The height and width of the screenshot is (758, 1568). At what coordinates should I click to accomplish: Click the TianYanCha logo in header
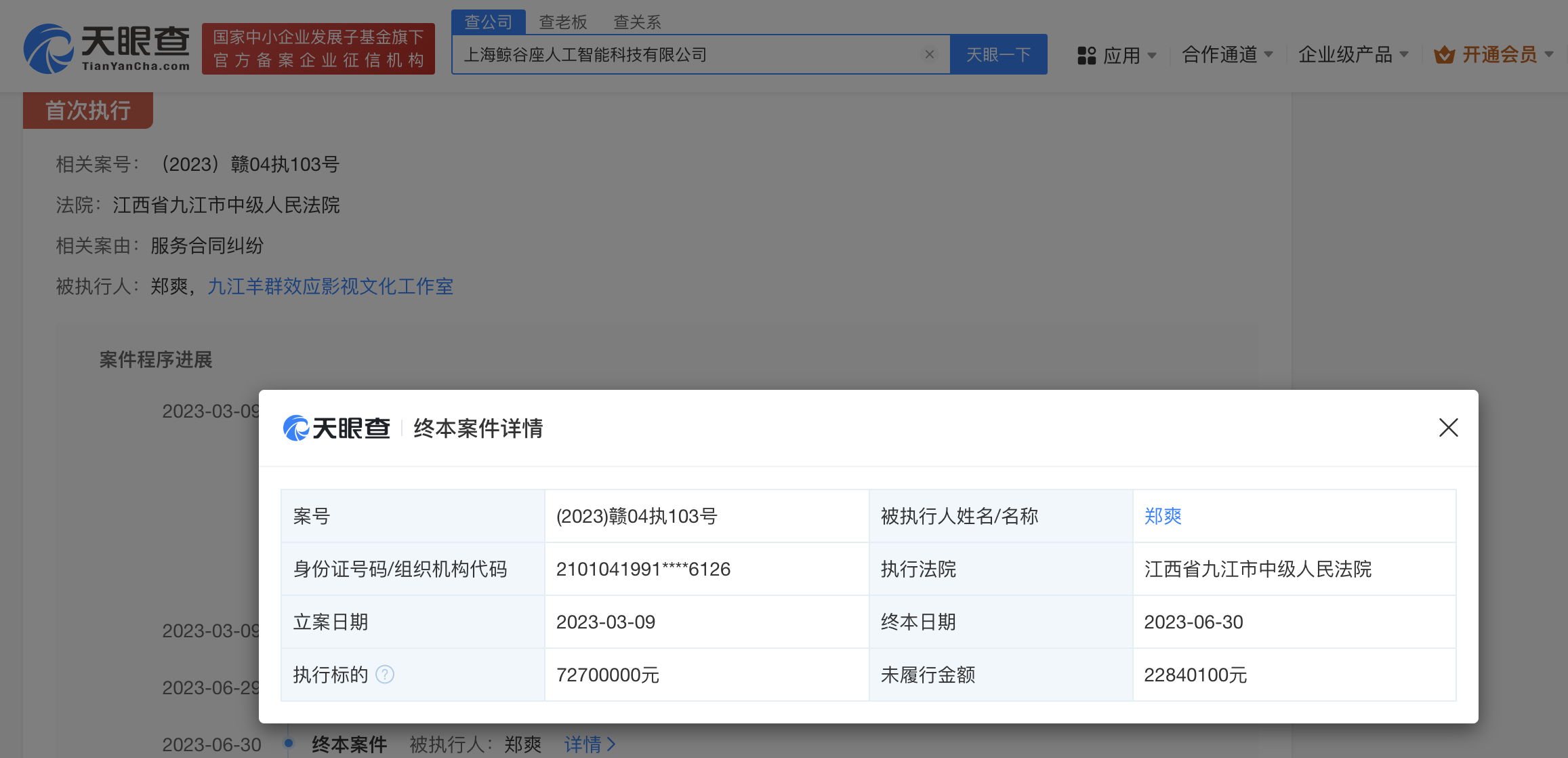click(106, 49)
